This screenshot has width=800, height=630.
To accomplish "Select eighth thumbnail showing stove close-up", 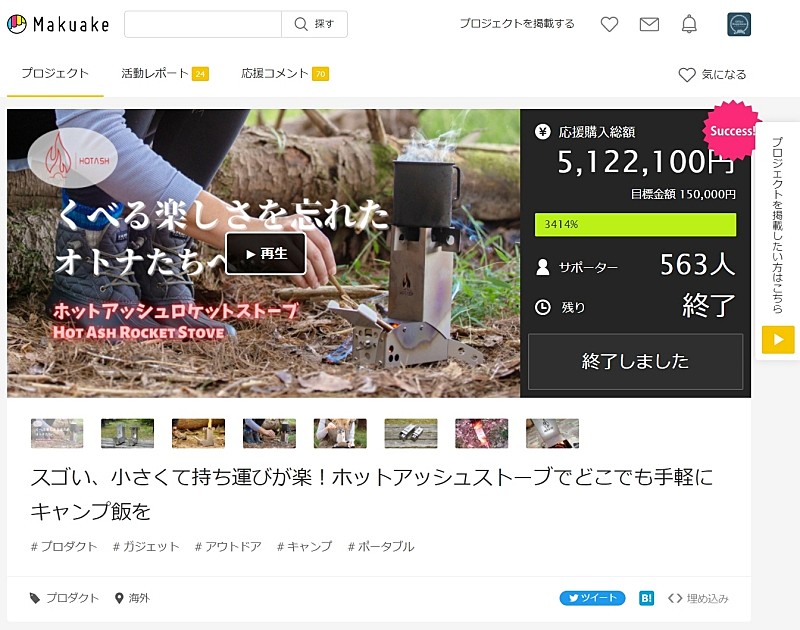I will pyautogui.click(x=553, y=433).
